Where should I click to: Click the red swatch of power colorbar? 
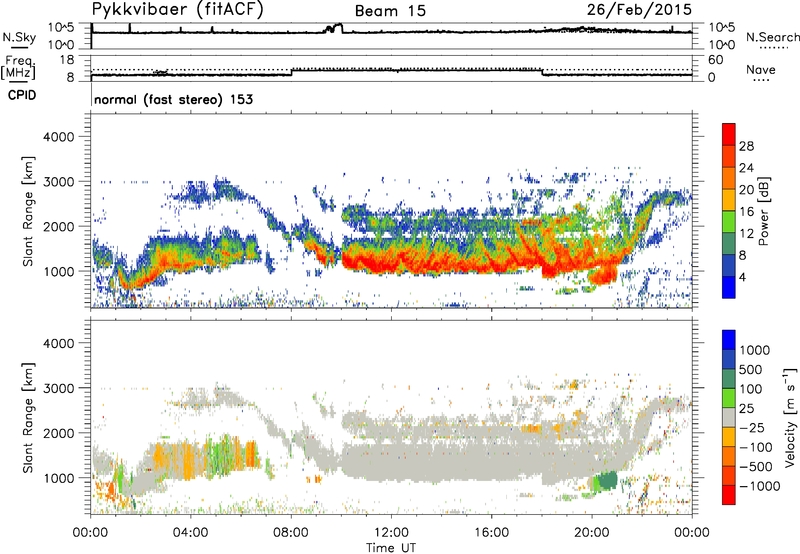click(x=729, y=134)
